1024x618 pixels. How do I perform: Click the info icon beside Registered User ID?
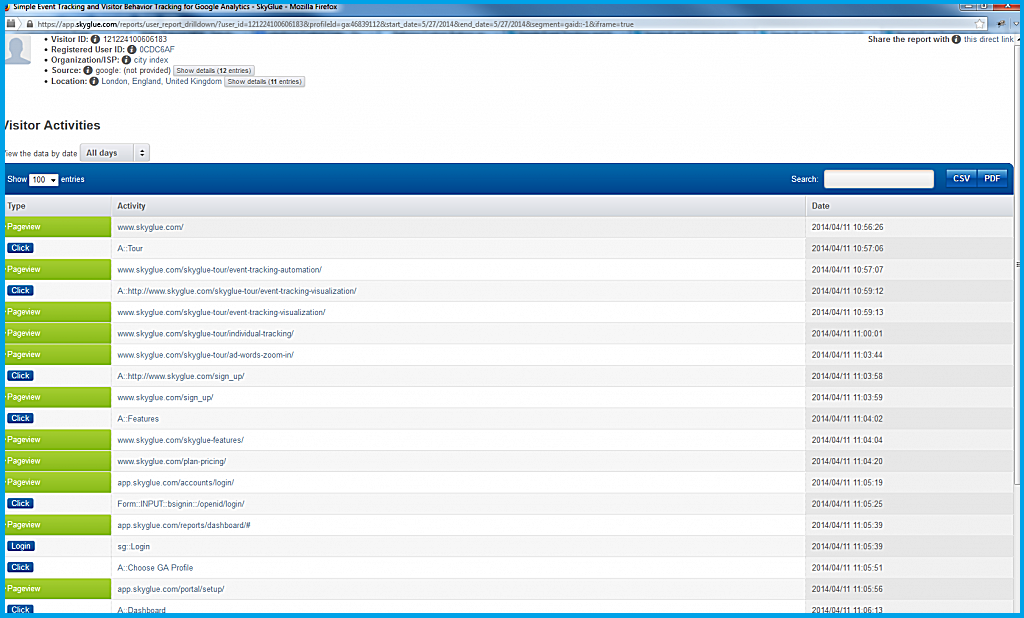pos(132,49)
